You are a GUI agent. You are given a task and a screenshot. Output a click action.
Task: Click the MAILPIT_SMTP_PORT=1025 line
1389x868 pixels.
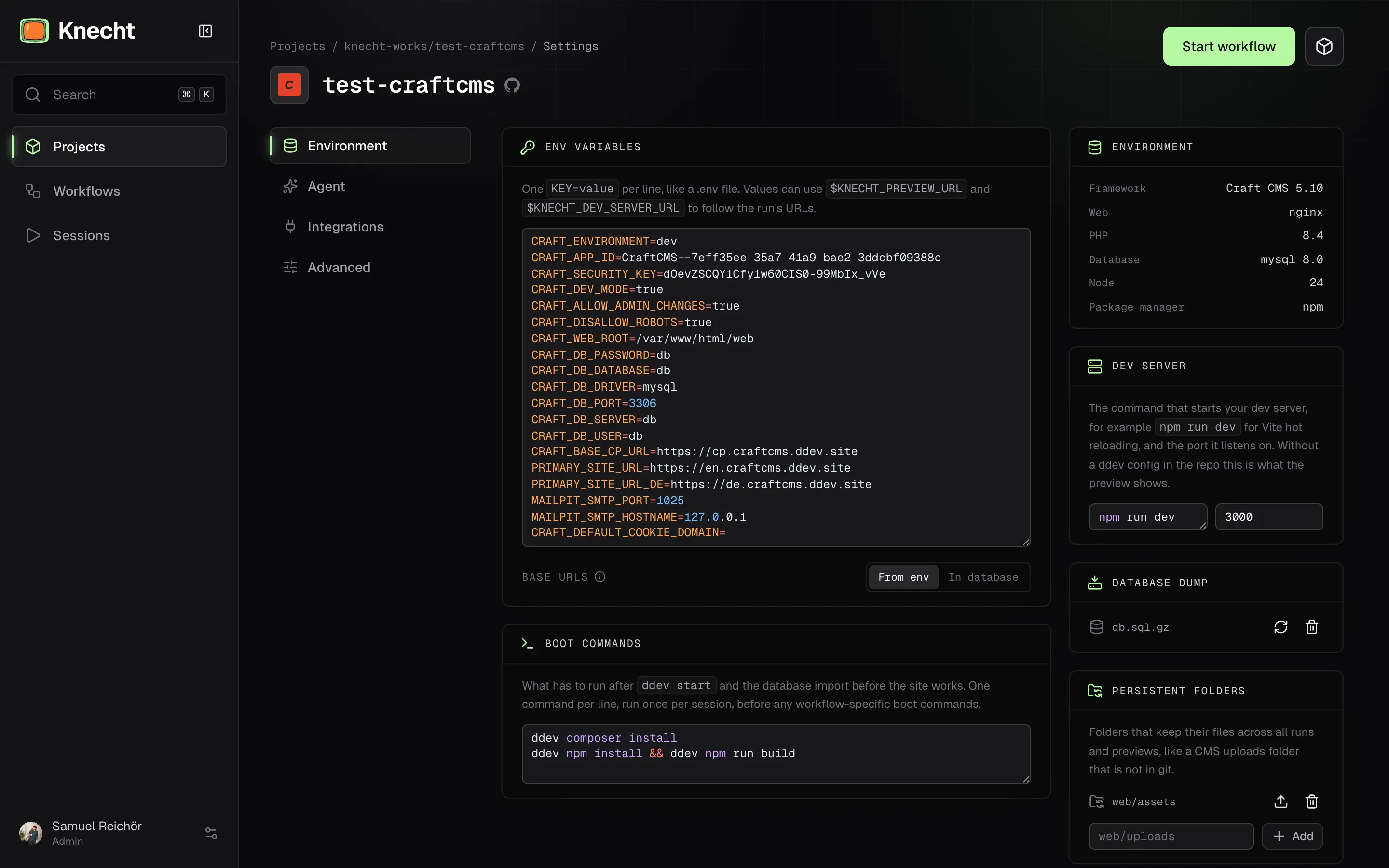(607, 501)
